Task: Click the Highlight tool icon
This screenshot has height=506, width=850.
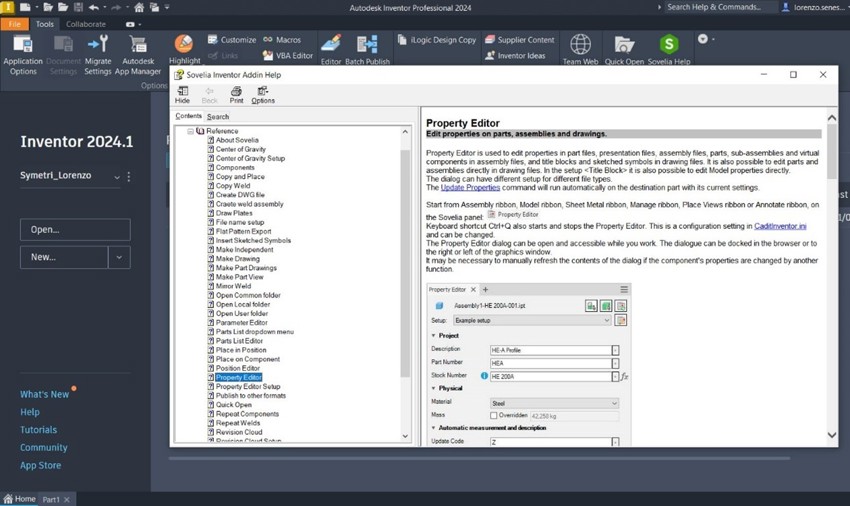Action: [184, 44]
